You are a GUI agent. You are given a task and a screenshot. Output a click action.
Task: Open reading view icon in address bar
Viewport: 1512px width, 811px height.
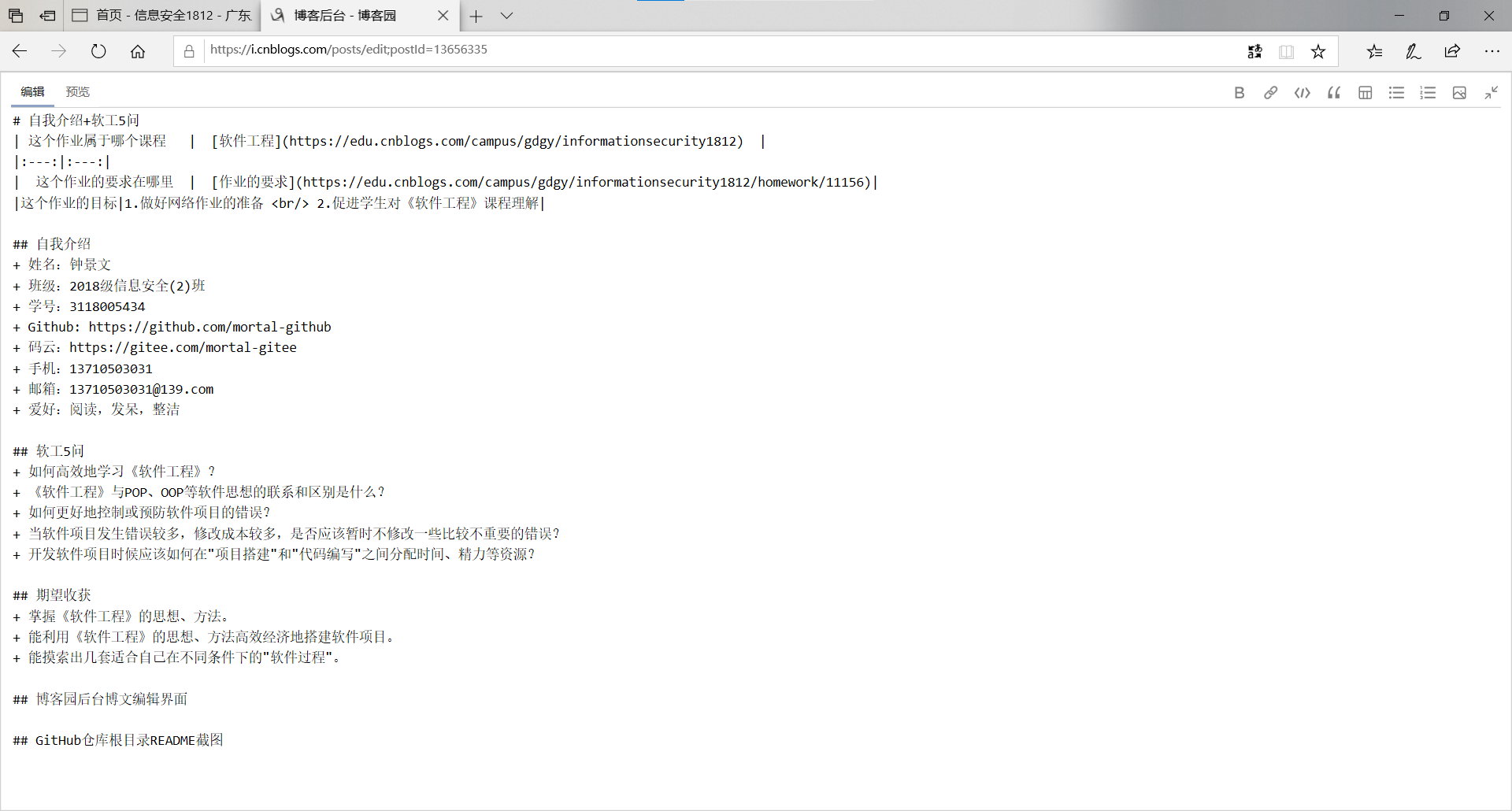[1286, 51]
